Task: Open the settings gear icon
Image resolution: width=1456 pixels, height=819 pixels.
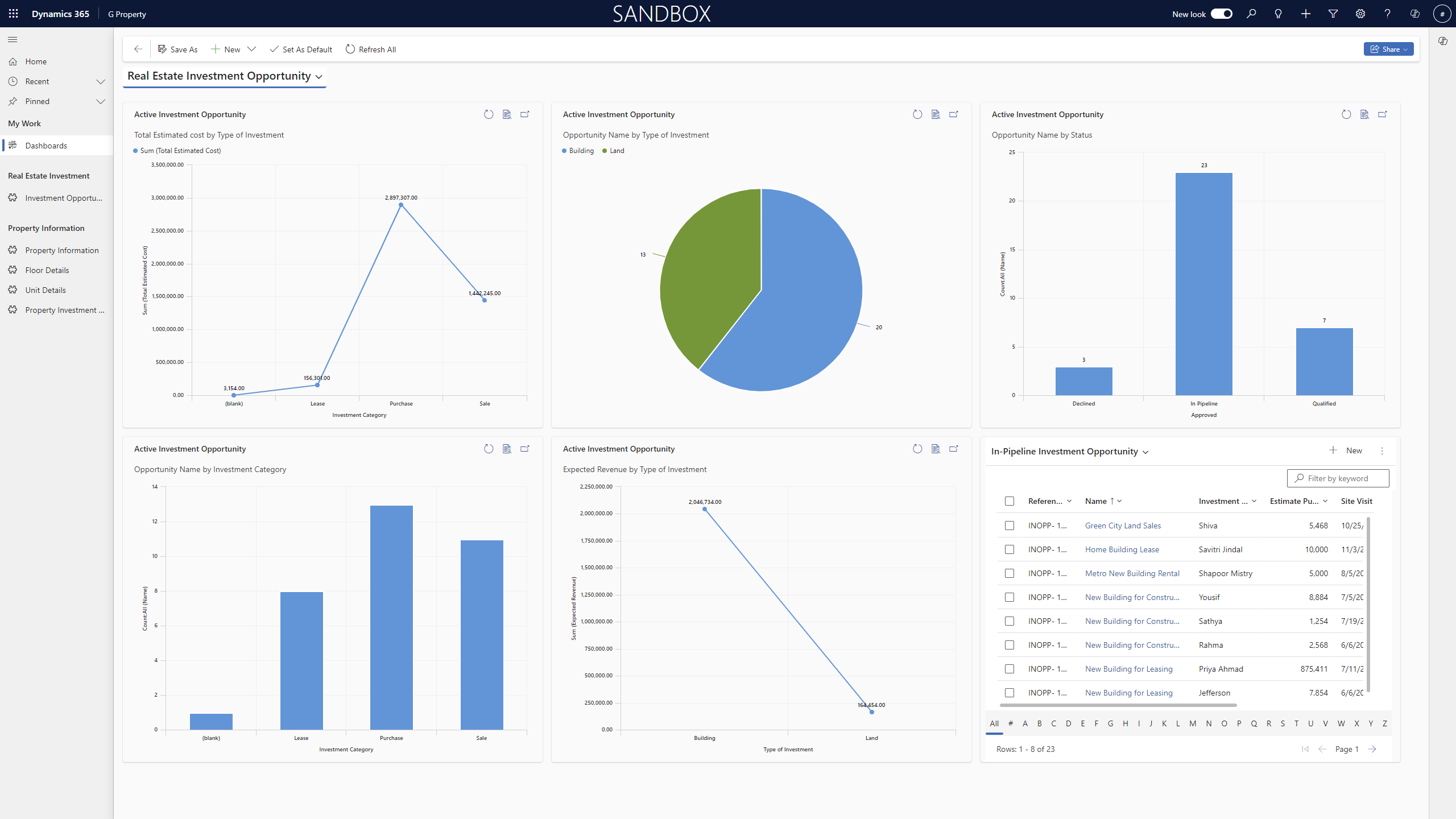Action: (1360, 14)
